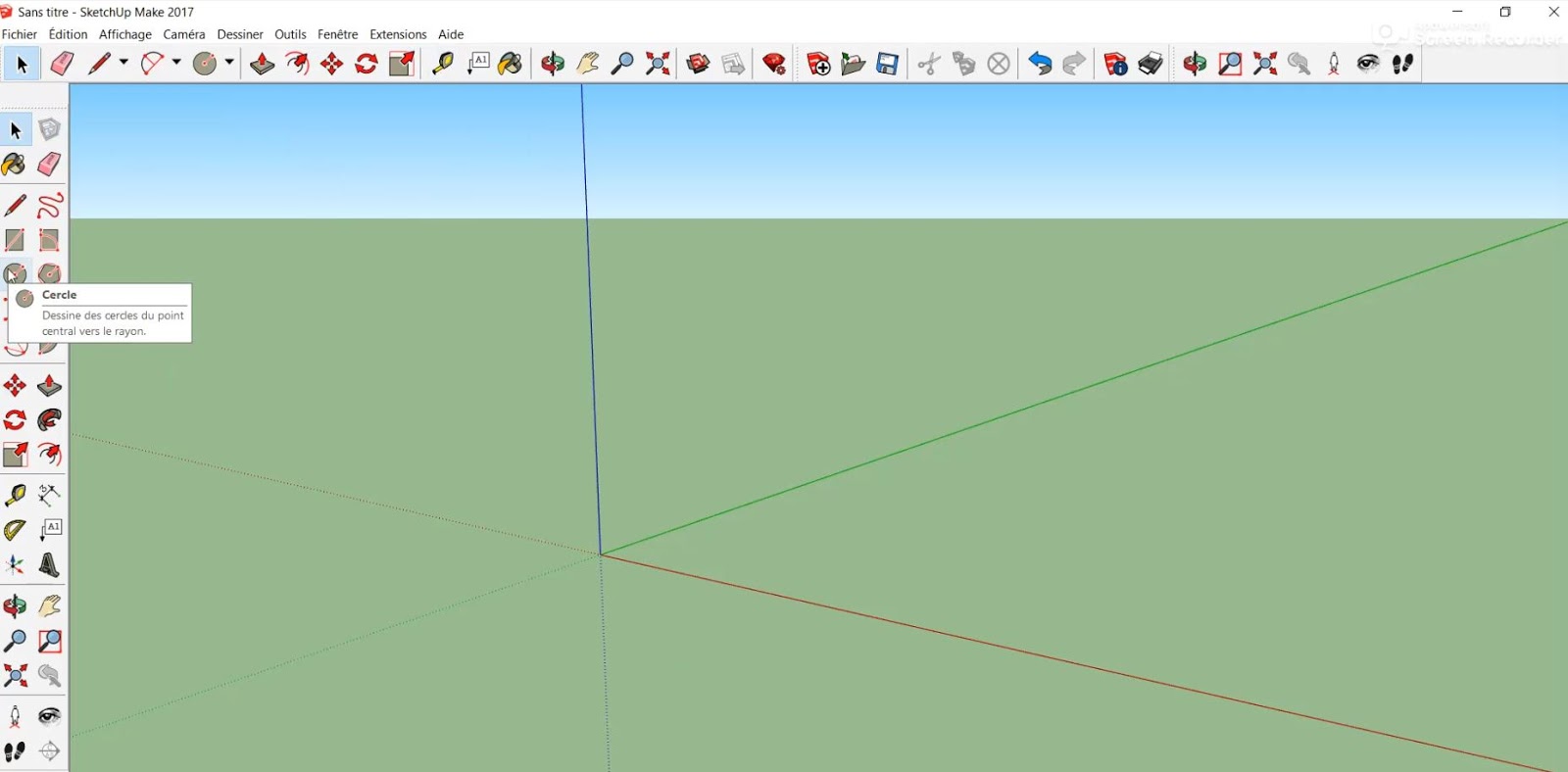Expand the Circle shapes dropdown arrow
This screenshot has width=1568, height=772.
229,63
